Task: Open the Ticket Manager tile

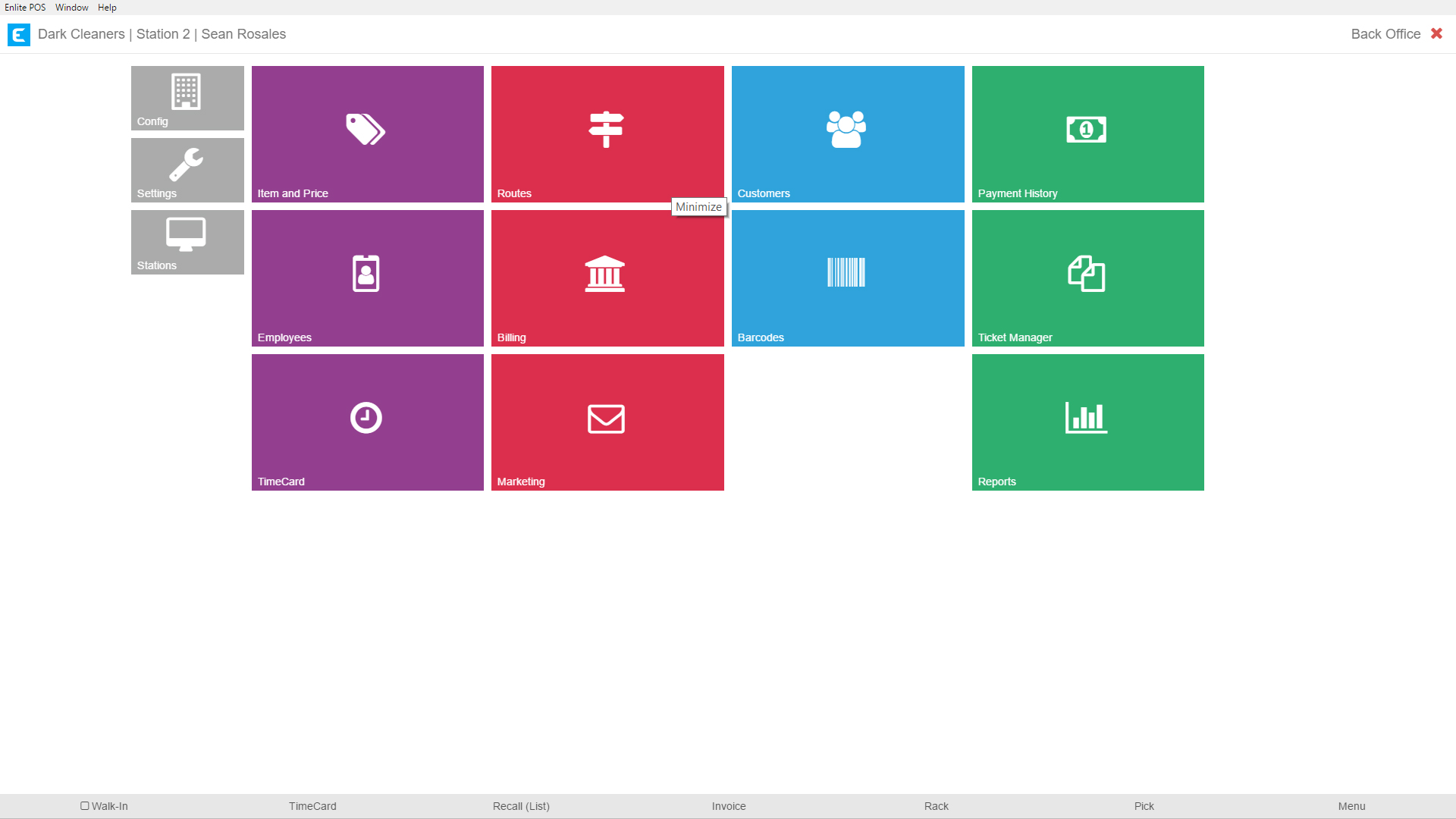Action: 1087,278
